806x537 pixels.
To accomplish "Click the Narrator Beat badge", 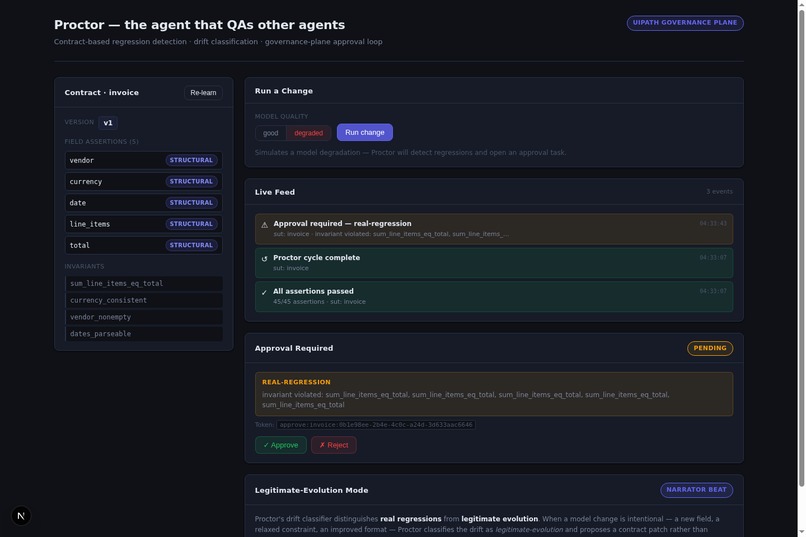I will tap(696, 490).
